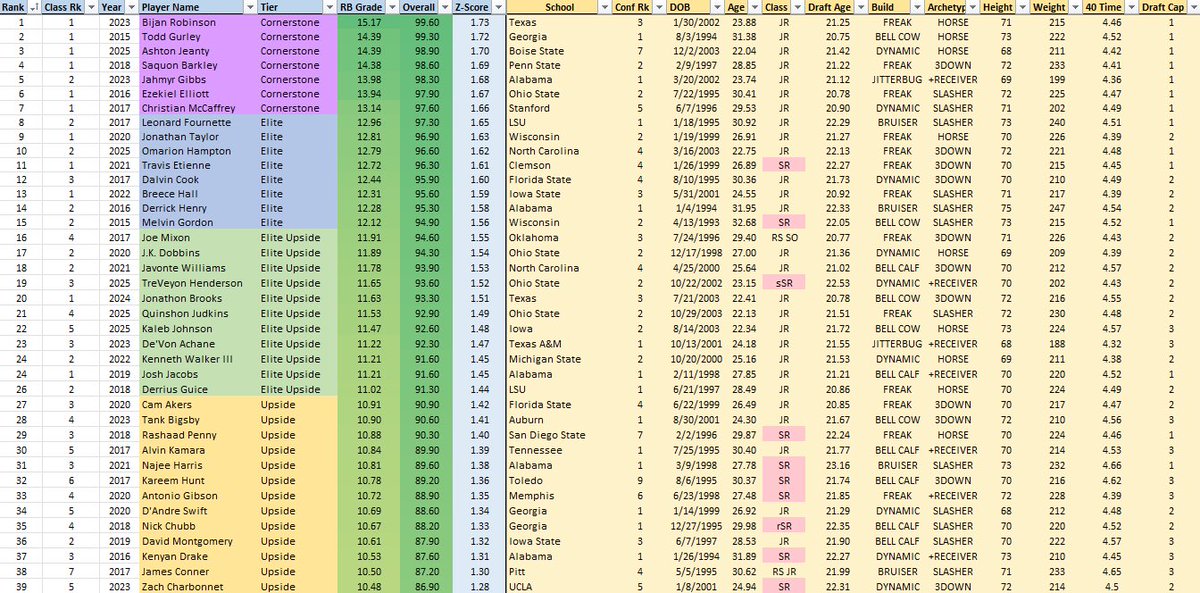The width and height of the screenshot is (1200, 593).
Task: Open the Draft Age filter dropdown
Action: [861, 7]
